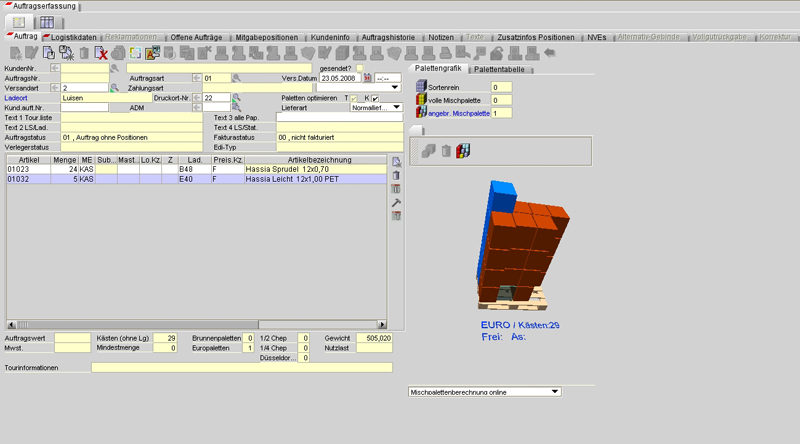The height and width of the screenshot is (444, 800).
Task: Select article row 01032 Hassia Leicht
Action: click(196, 179)
